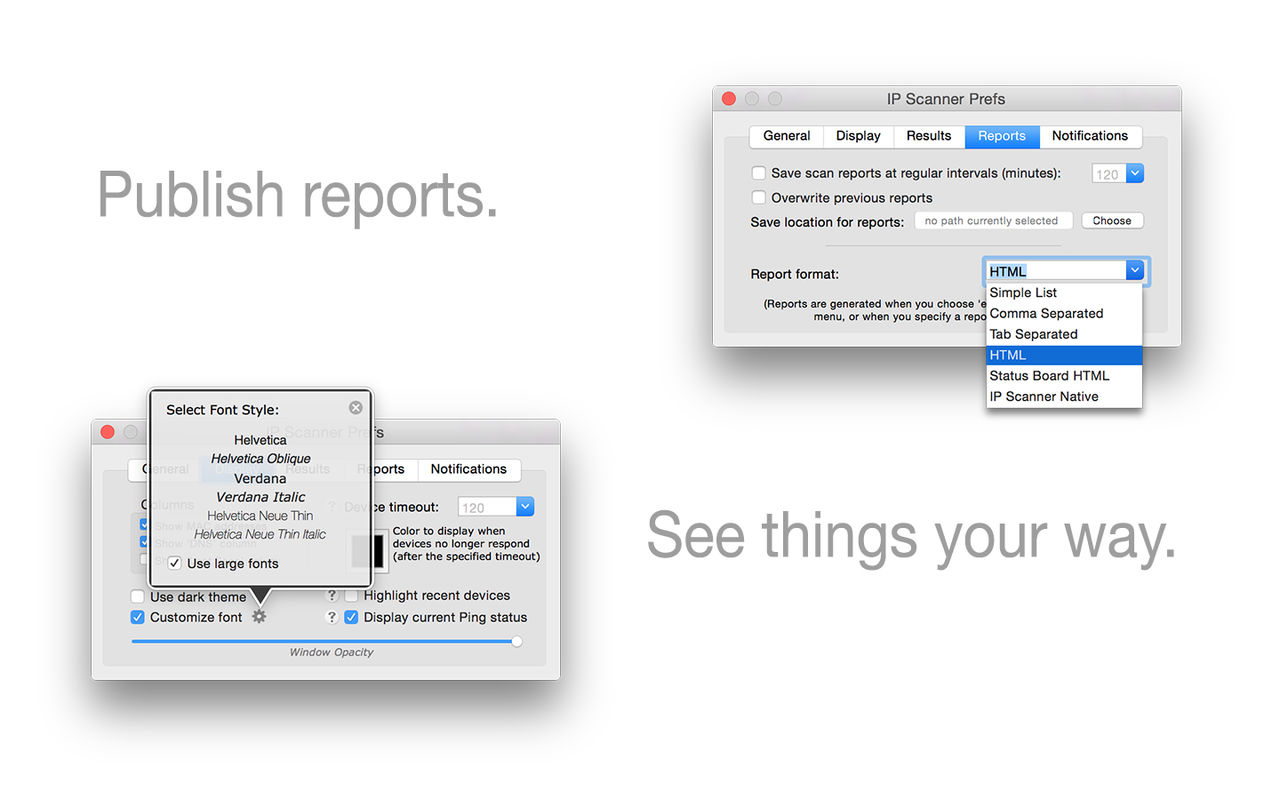Expand the report interval minutes dropdown arrow
1280x800 pixels.
pyautogui.click(x=1134, y=173)
